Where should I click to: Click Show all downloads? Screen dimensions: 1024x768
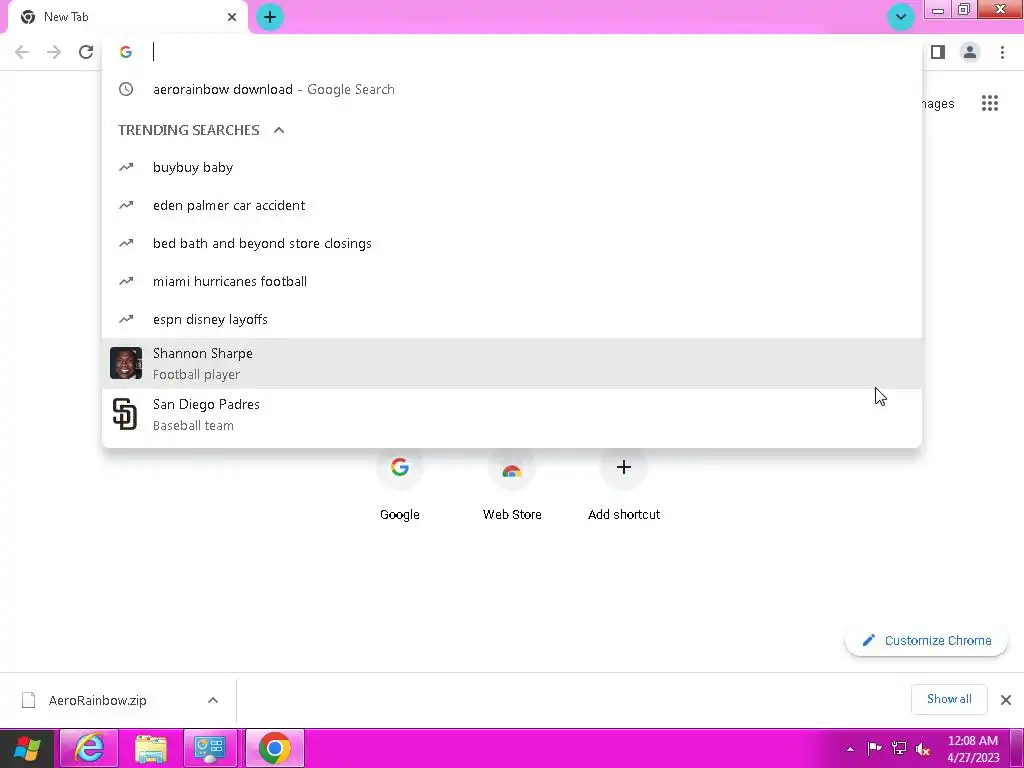[949, 699]
